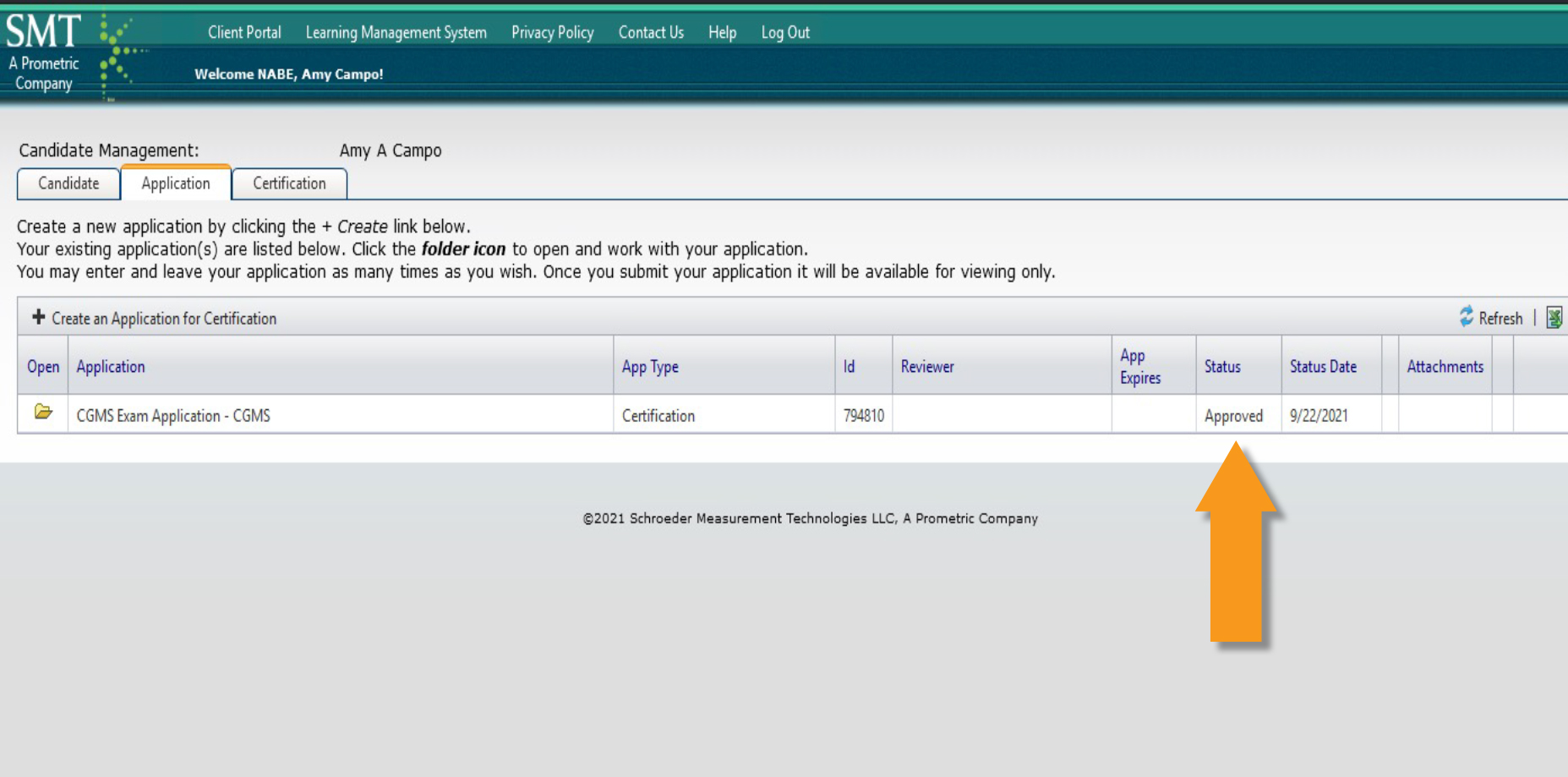Viewport: 1568px width, 777px height.
Task: Log Out of the candidate portal
Action: (x=785, y=32)
